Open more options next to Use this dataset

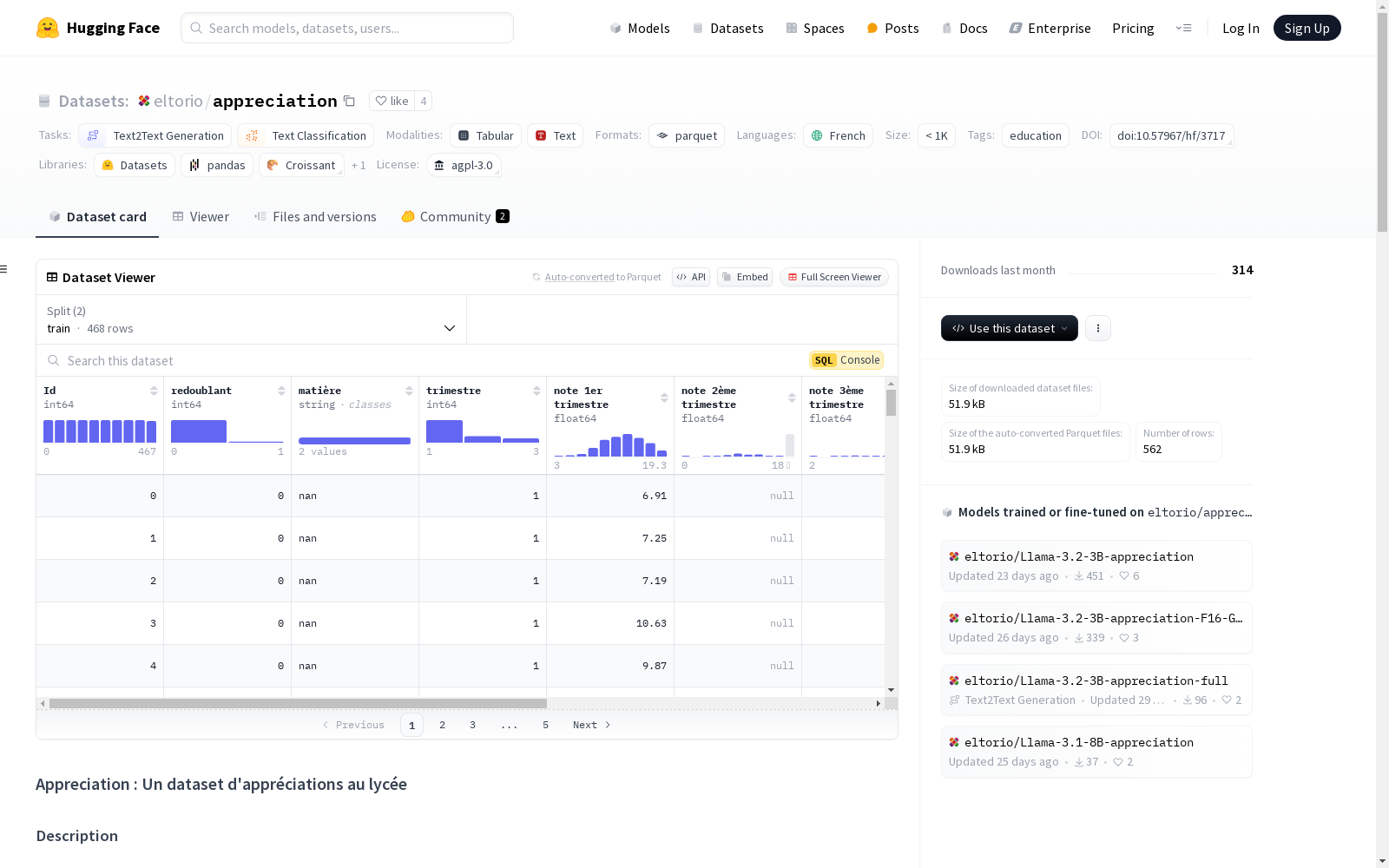coord(1098,328)
